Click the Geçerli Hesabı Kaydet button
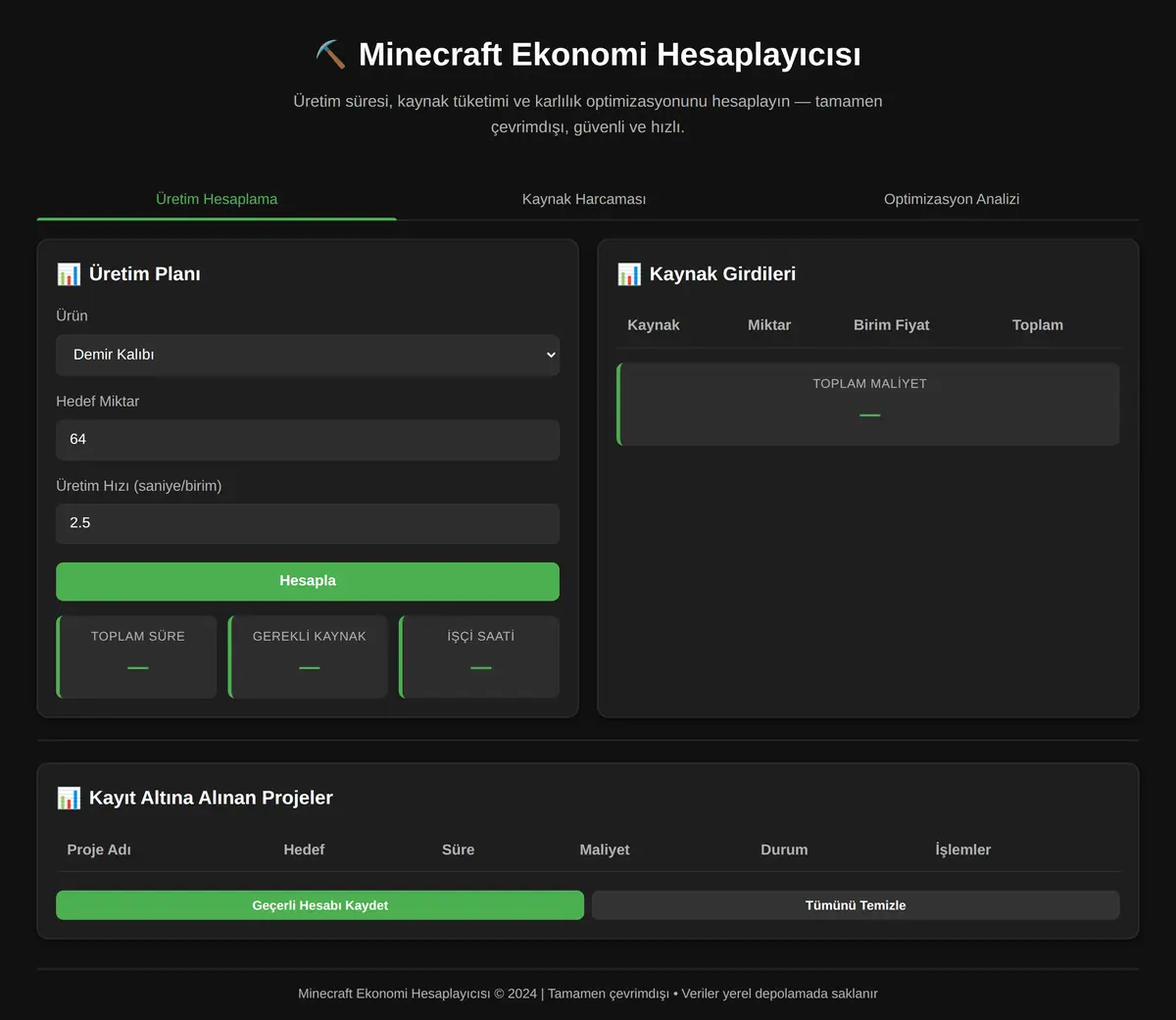Image resolution: width=1176 pixels, height=1020 pixels. click(x=319, y=905)
